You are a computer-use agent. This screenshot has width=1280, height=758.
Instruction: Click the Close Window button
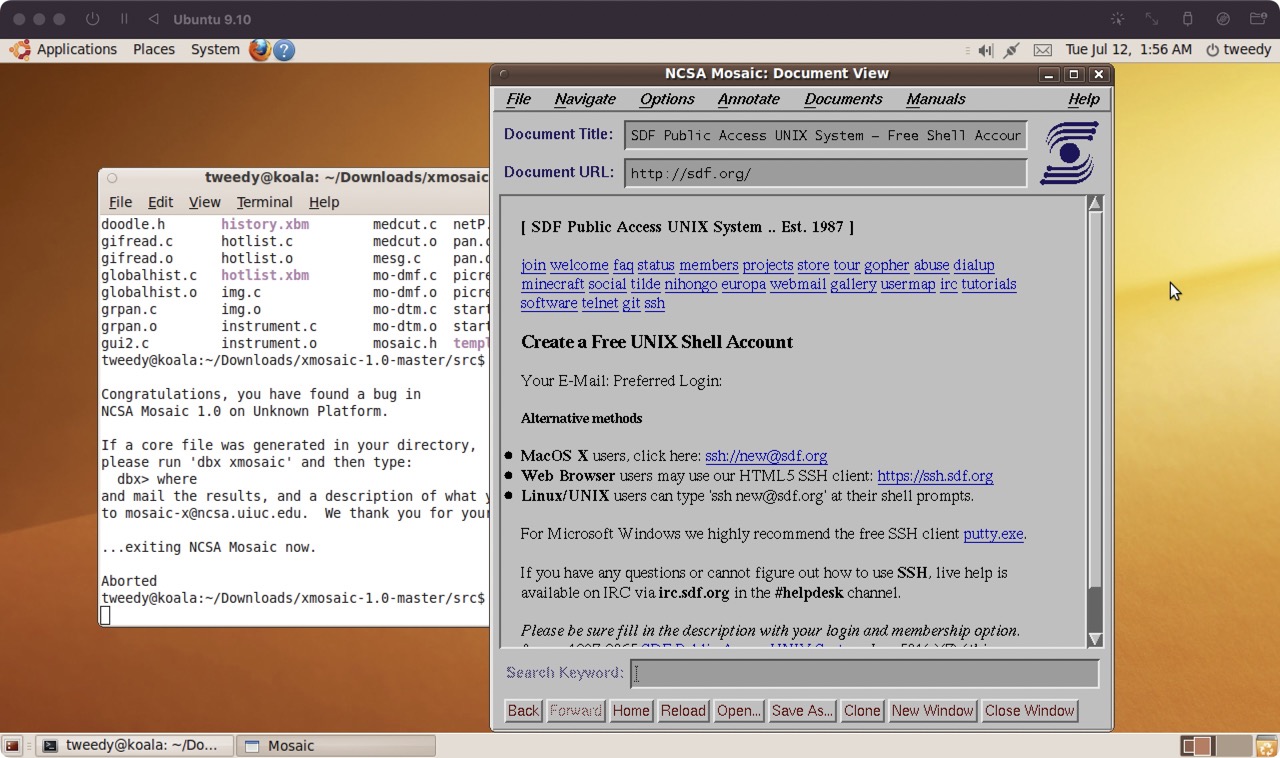(x=1030, y=711)
